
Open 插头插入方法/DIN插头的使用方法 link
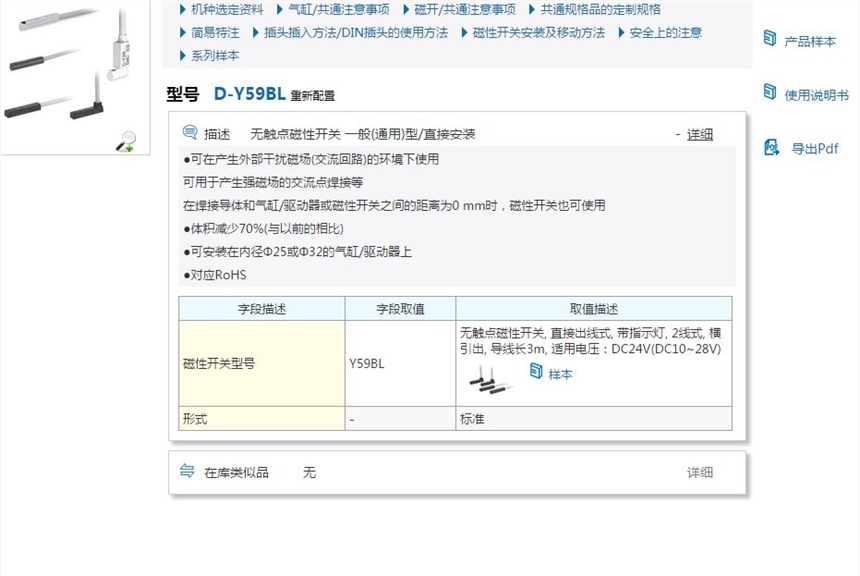tap(356, 32)
